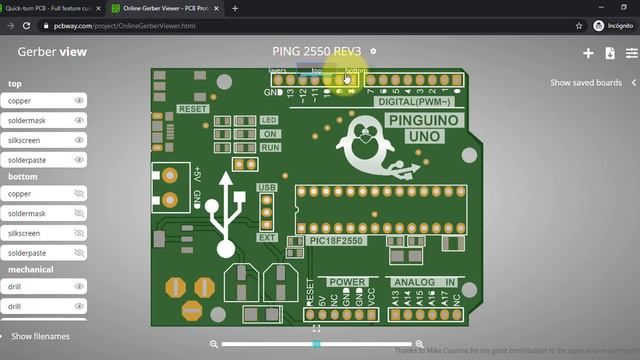Show the bottom copper layer eye icon
This screenshot has width=640, height=360.
(x=79, y=193)
